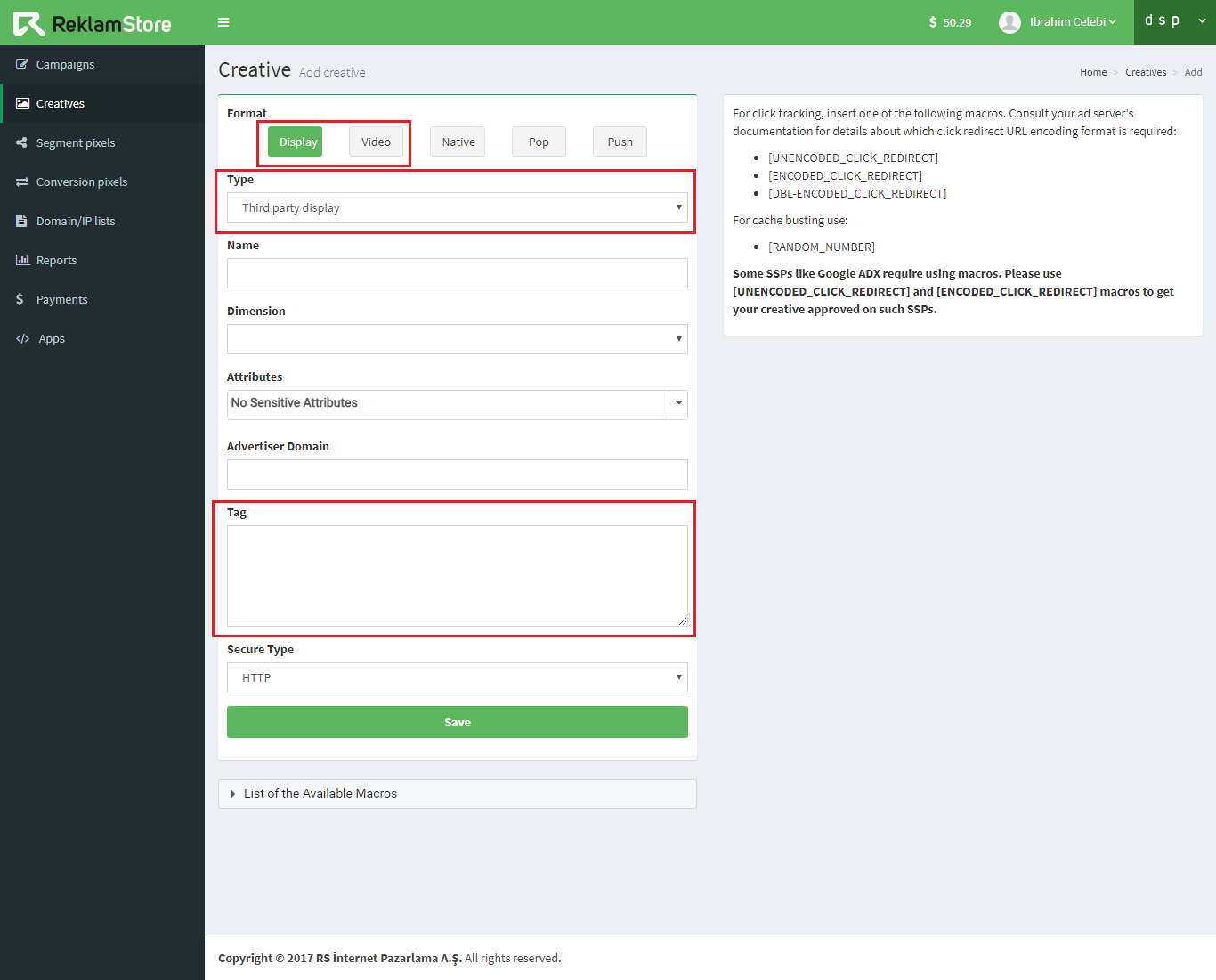
Task: Click the Apps code brackets icon
Action: 23,338
